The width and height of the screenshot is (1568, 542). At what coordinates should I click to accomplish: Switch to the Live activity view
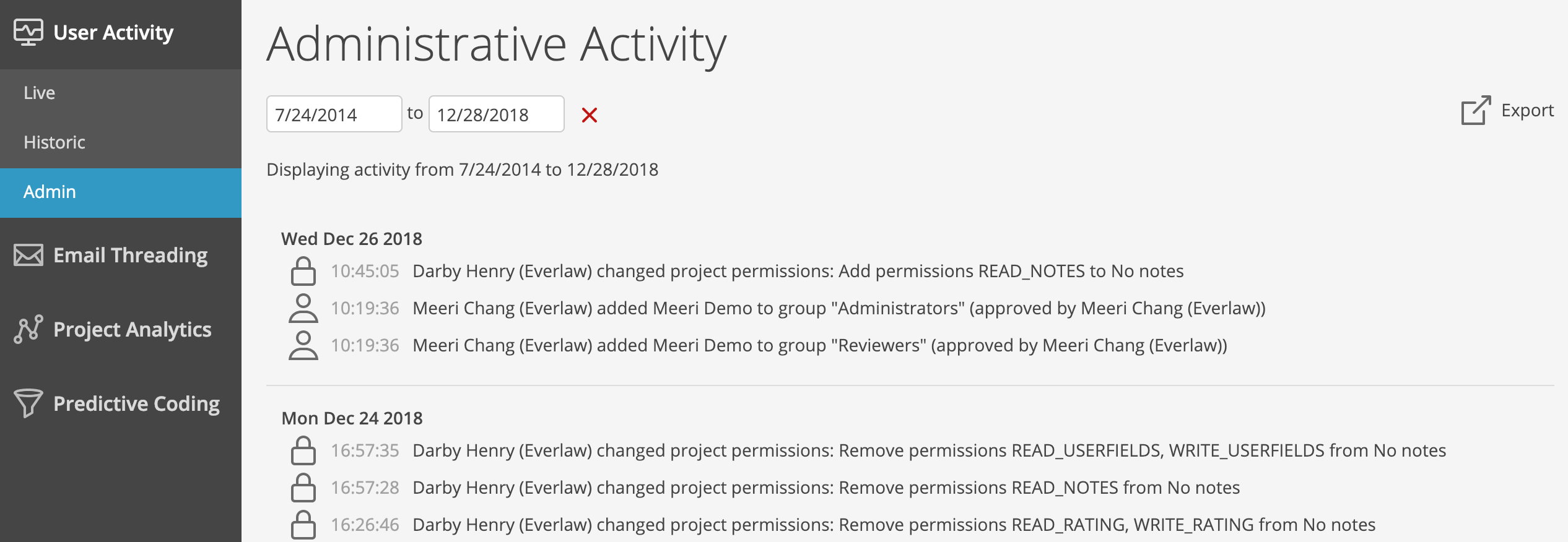[38, 92]
